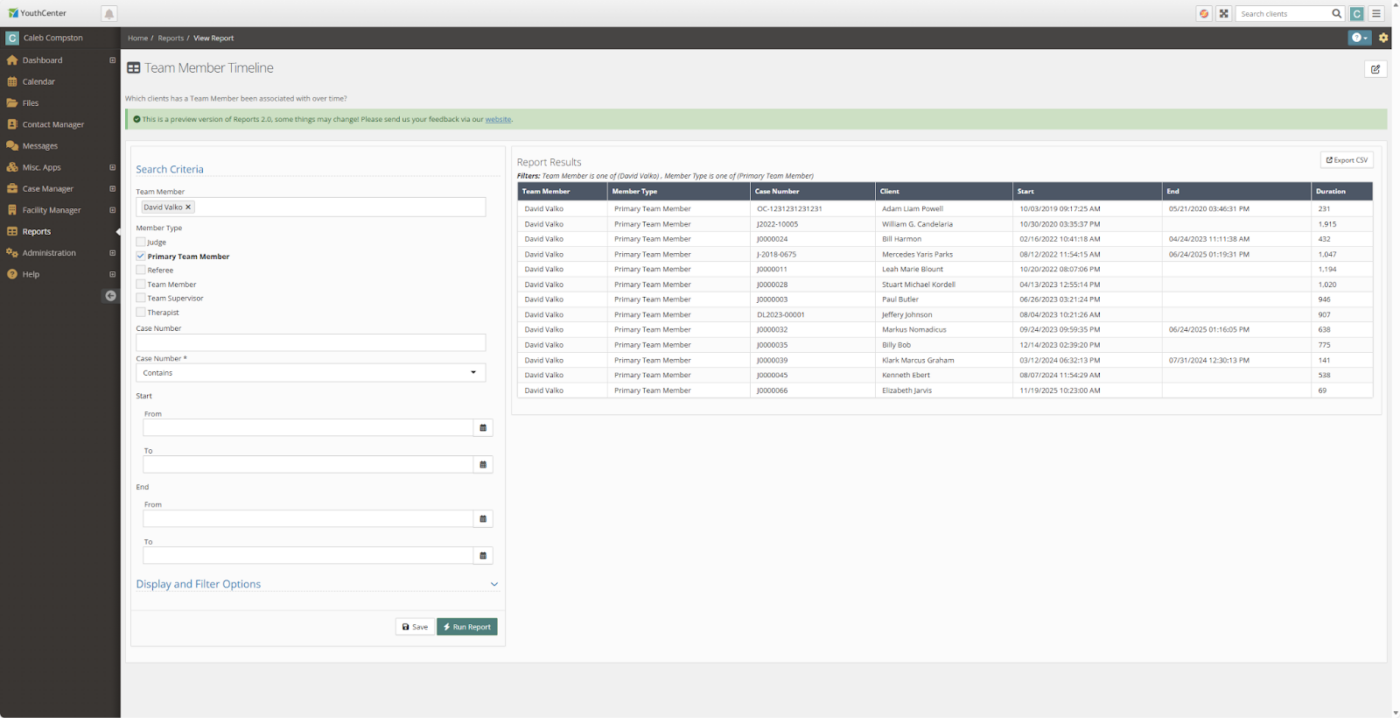Click the settings gear icon

click(1384, 38)
